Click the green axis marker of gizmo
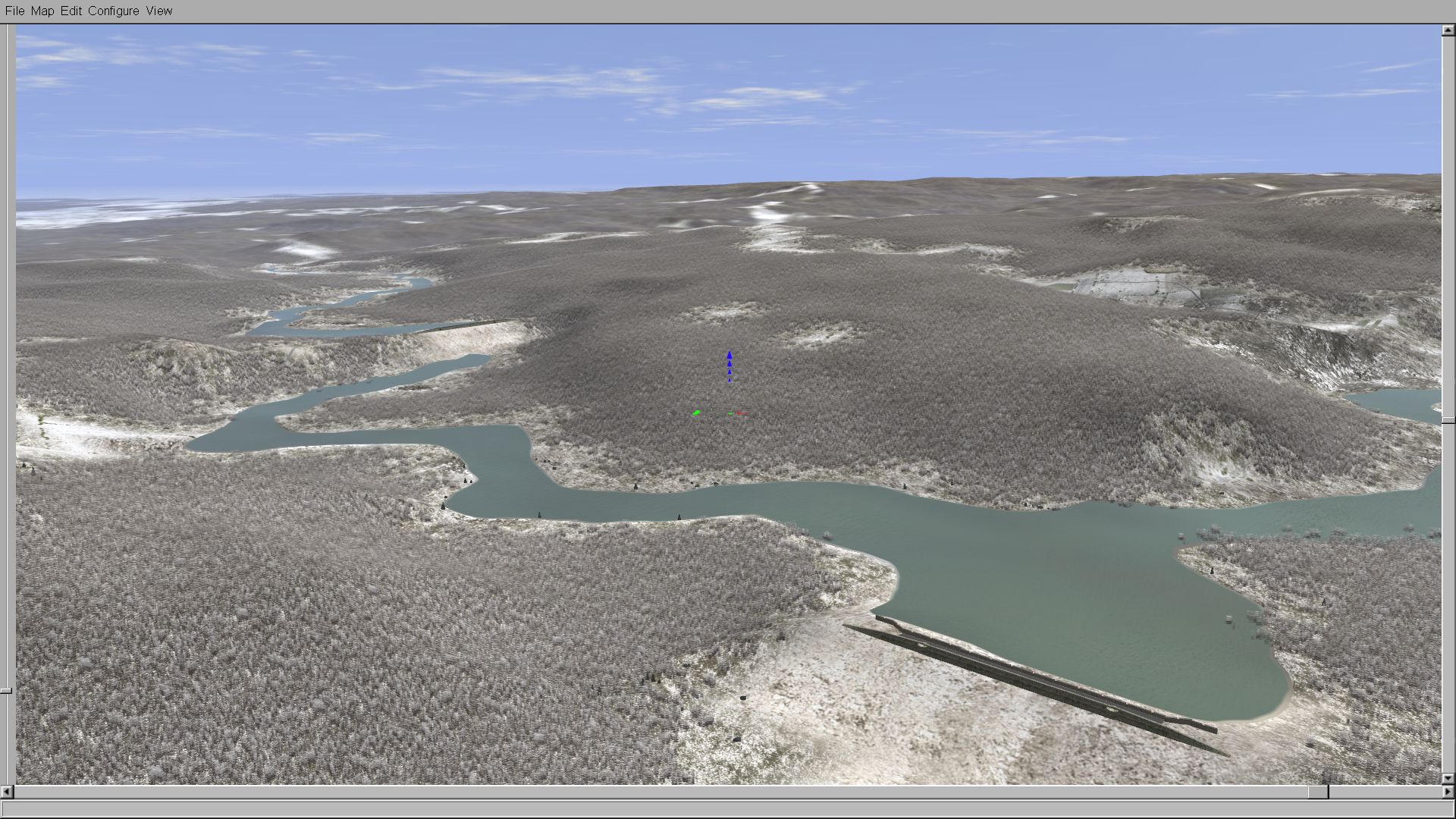Screen dimensions: 1456x819 (x=696, y=413)
